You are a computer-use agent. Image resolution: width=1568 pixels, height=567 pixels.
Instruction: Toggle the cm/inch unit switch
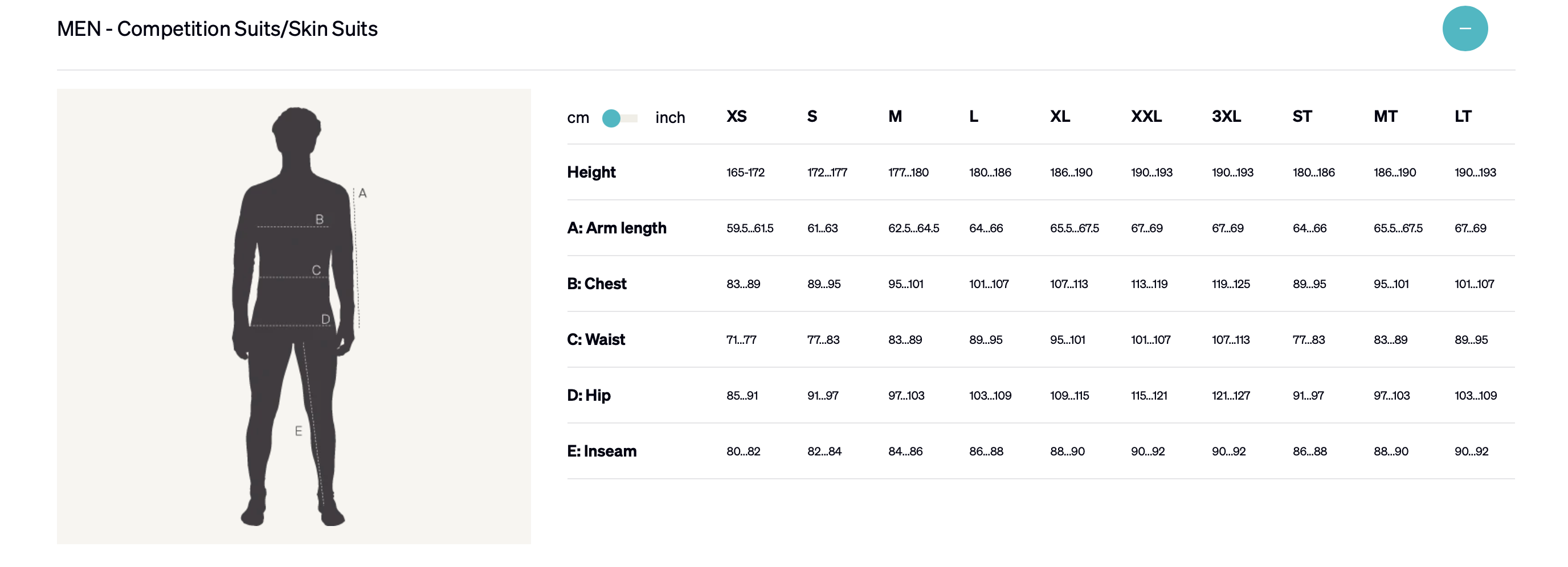[619, 118]
